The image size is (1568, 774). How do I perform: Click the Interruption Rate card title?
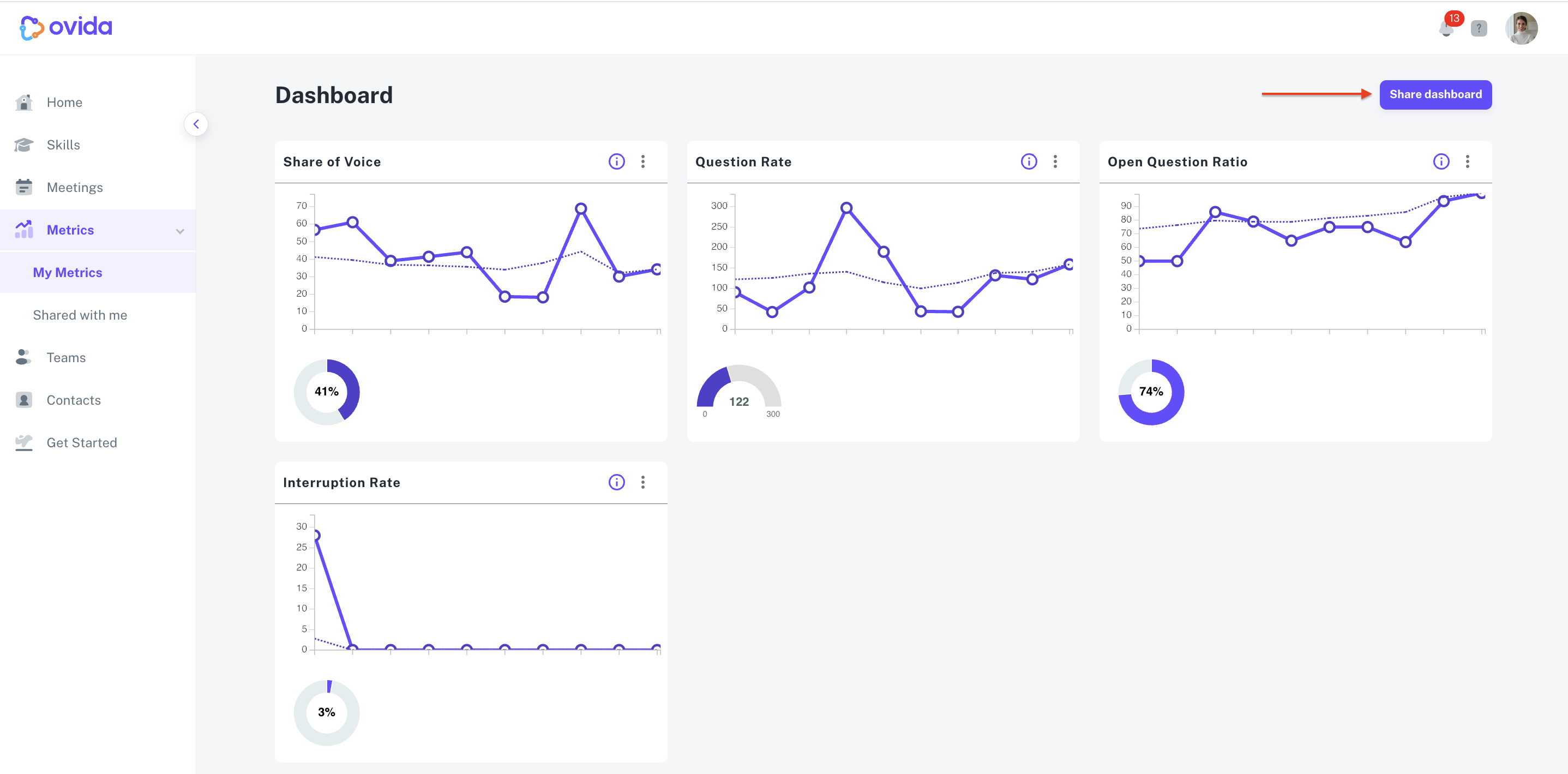[x=341, y=483]
